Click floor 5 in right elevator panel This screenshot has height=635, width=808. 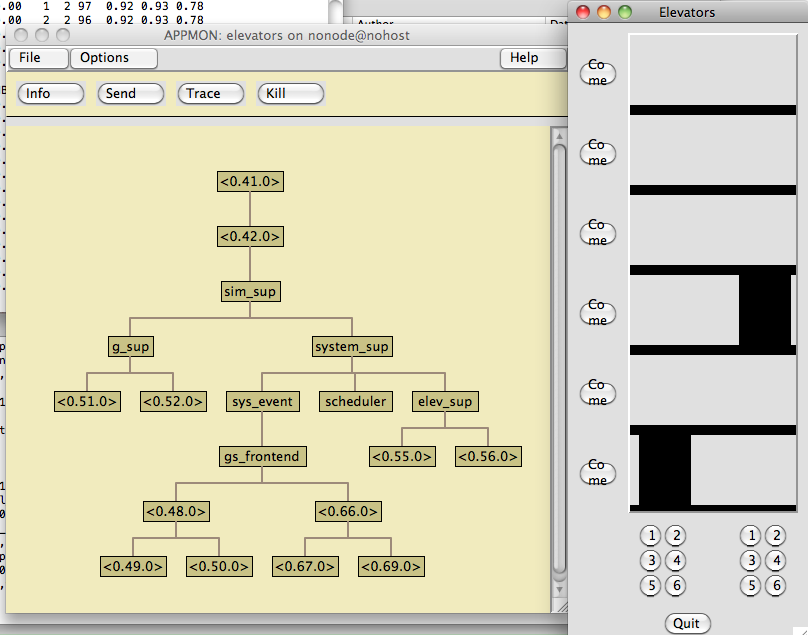tap(751, 586)
